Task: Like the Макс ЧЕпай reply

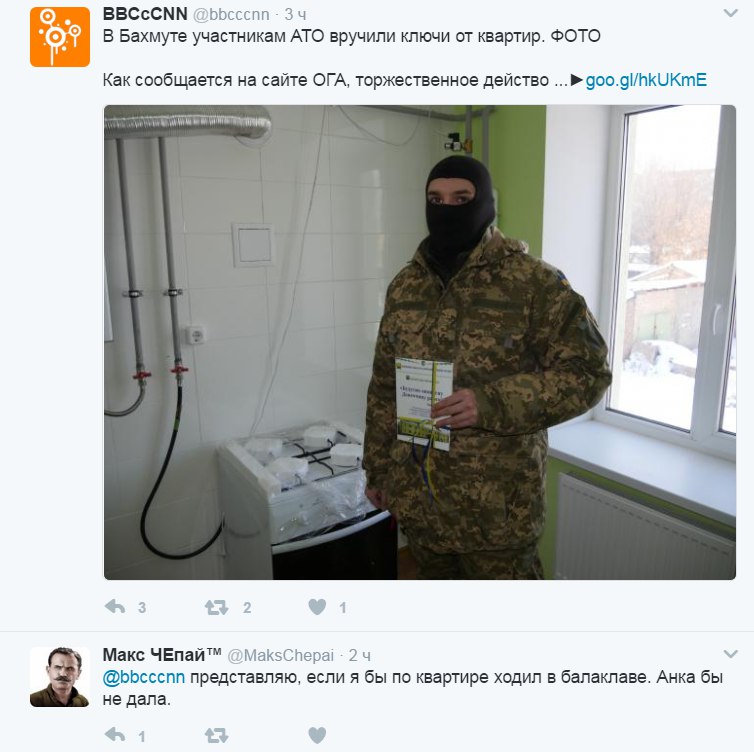Action: pos(317,735)
